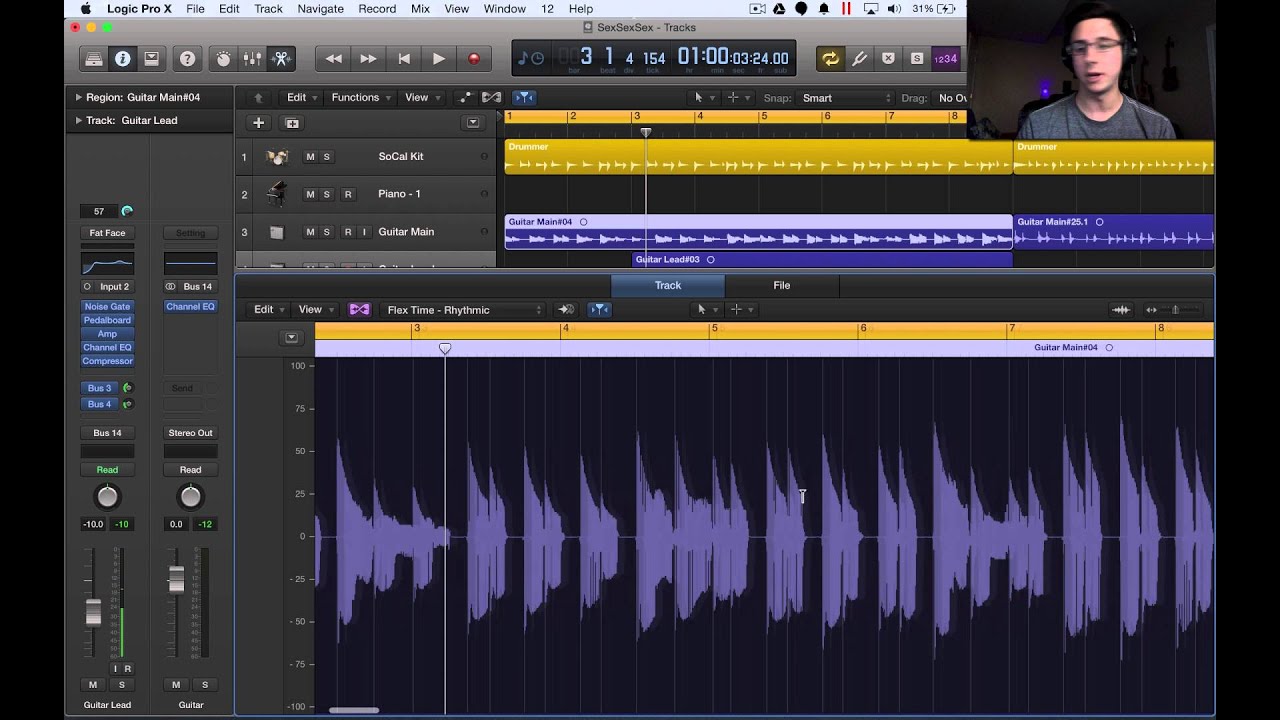This screenshot has height=720, width=1280.
Task: Click the Fast Forward transport button
Action: tap(368, 59)
